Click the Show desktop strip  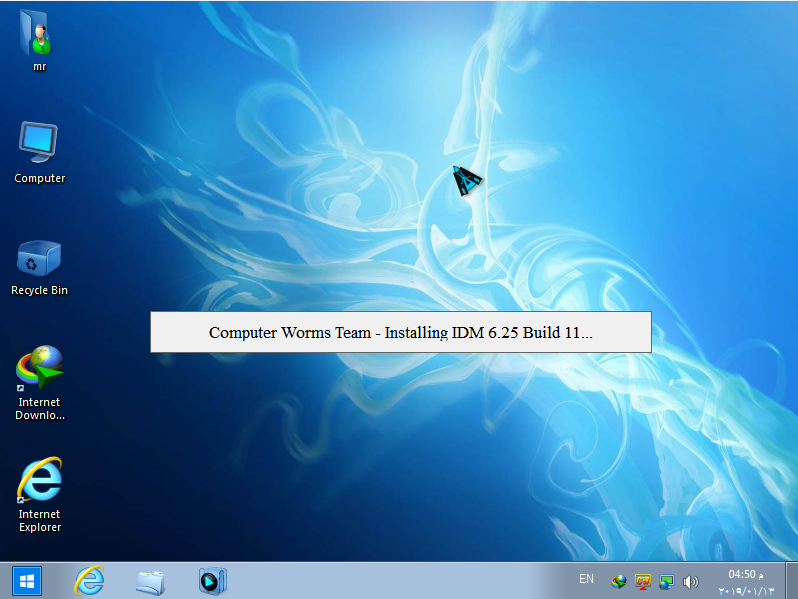792,581
